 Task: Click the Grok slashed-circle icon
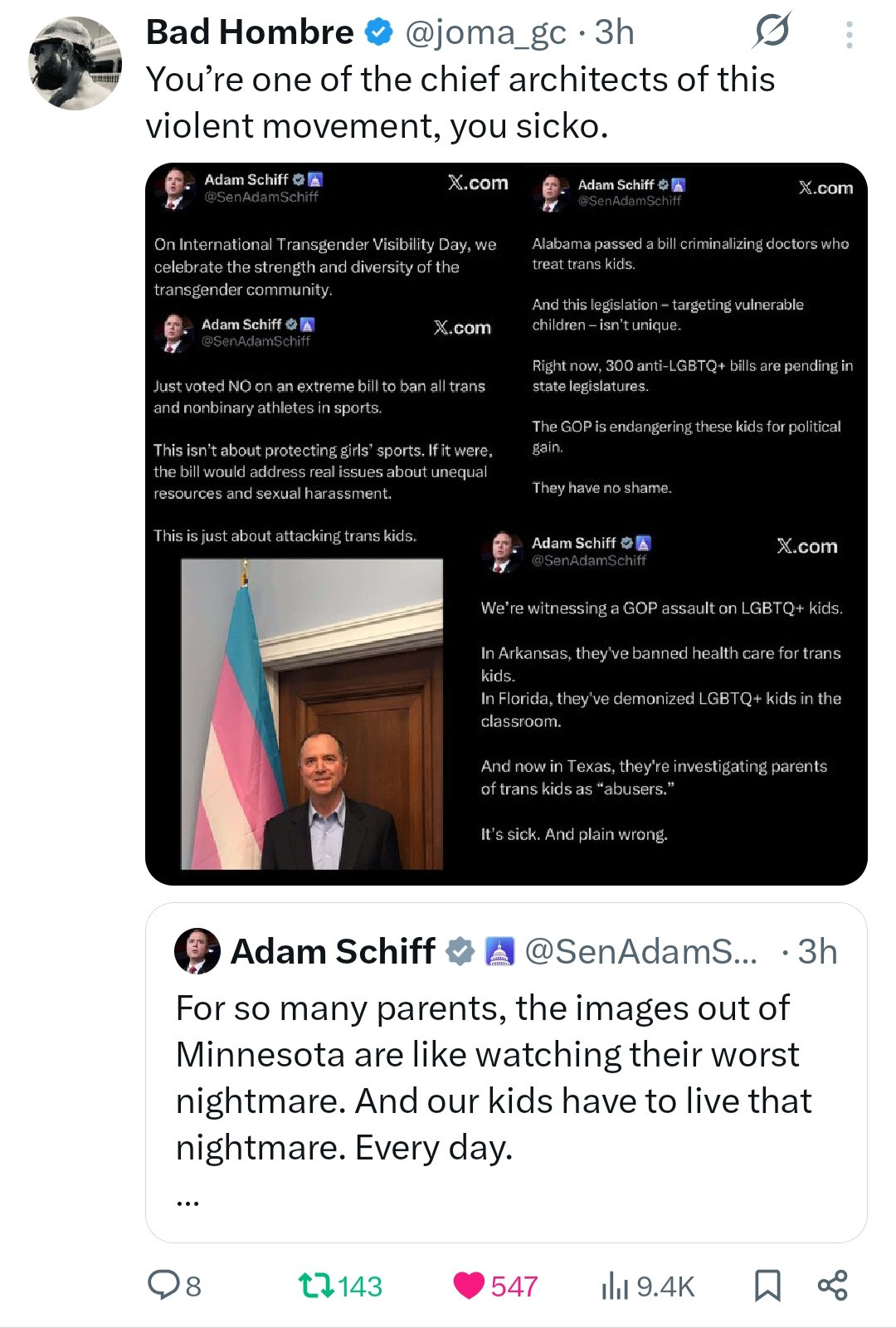click(x=772, y=32)
